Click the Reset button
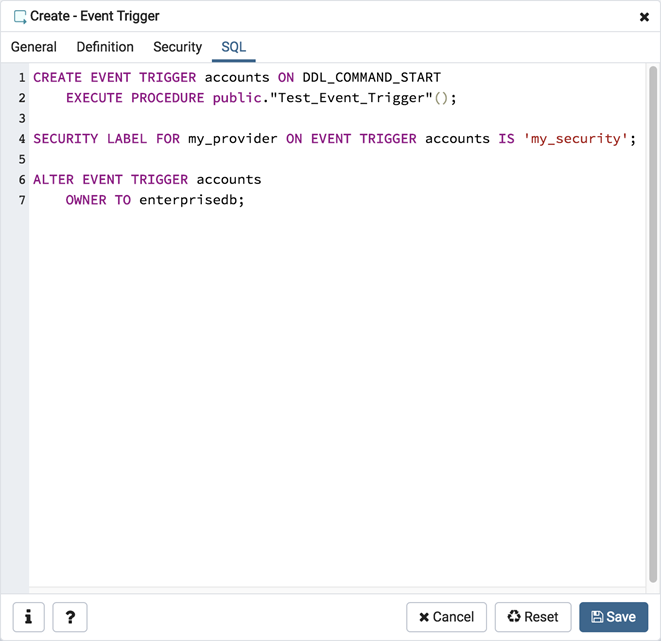This screenshot has width=661, height=641. [533, 617]
